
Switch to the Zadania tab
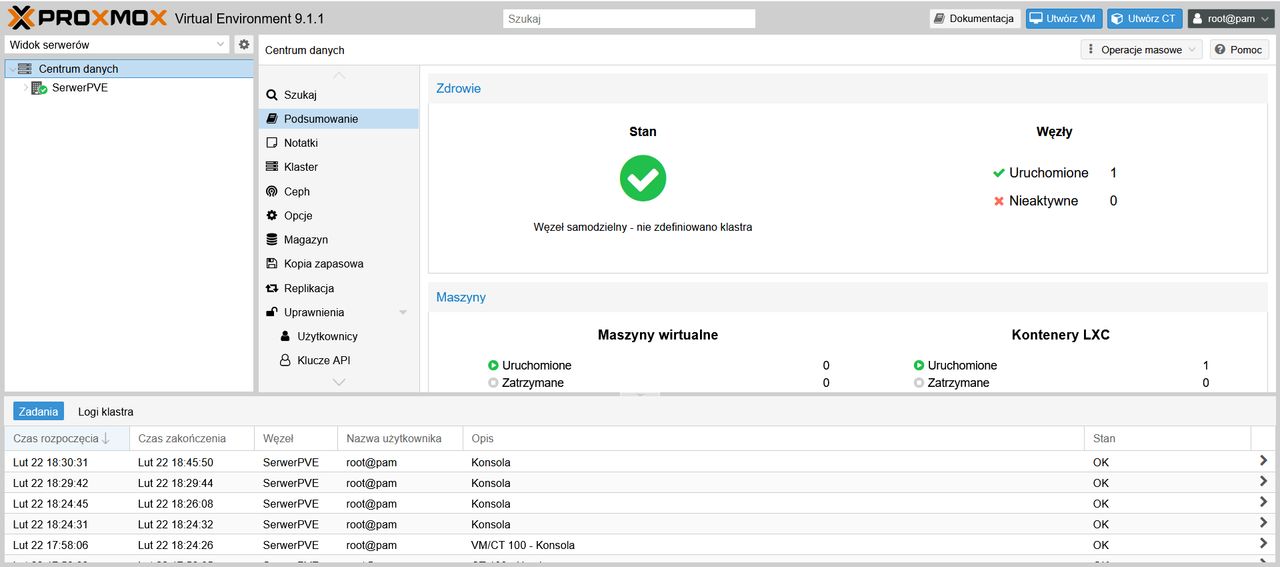tap(39, 411)
